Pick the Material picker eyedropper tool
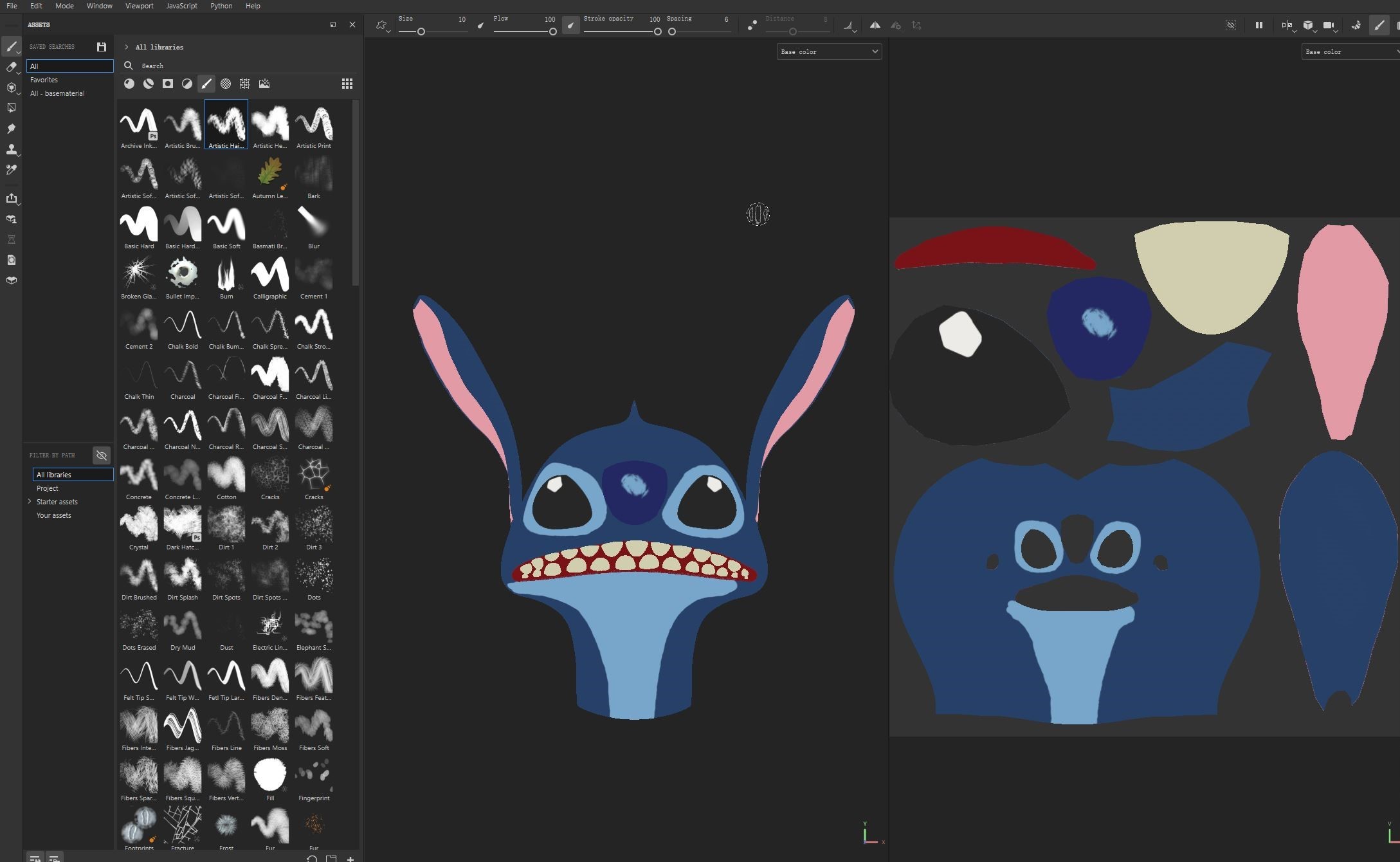This screenshot has width=1400, height=862. (11, 170)
